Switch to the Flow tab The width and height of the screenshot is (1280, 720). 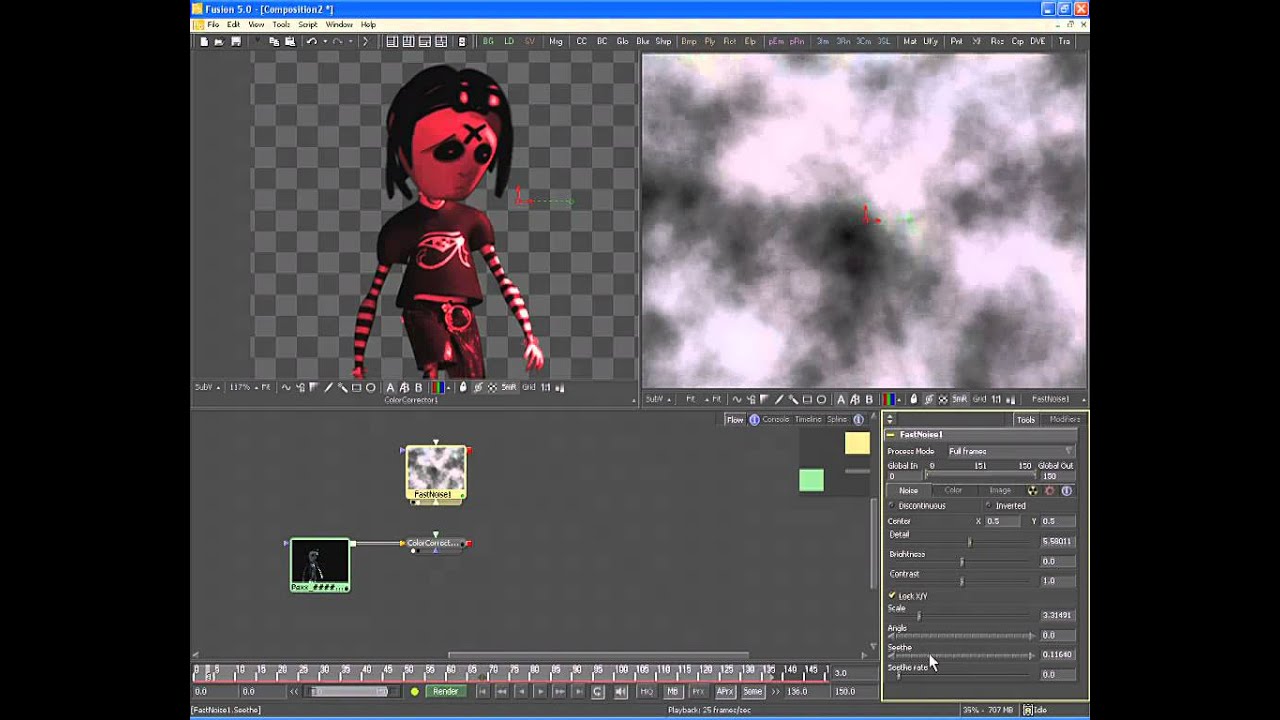(735, 419)
